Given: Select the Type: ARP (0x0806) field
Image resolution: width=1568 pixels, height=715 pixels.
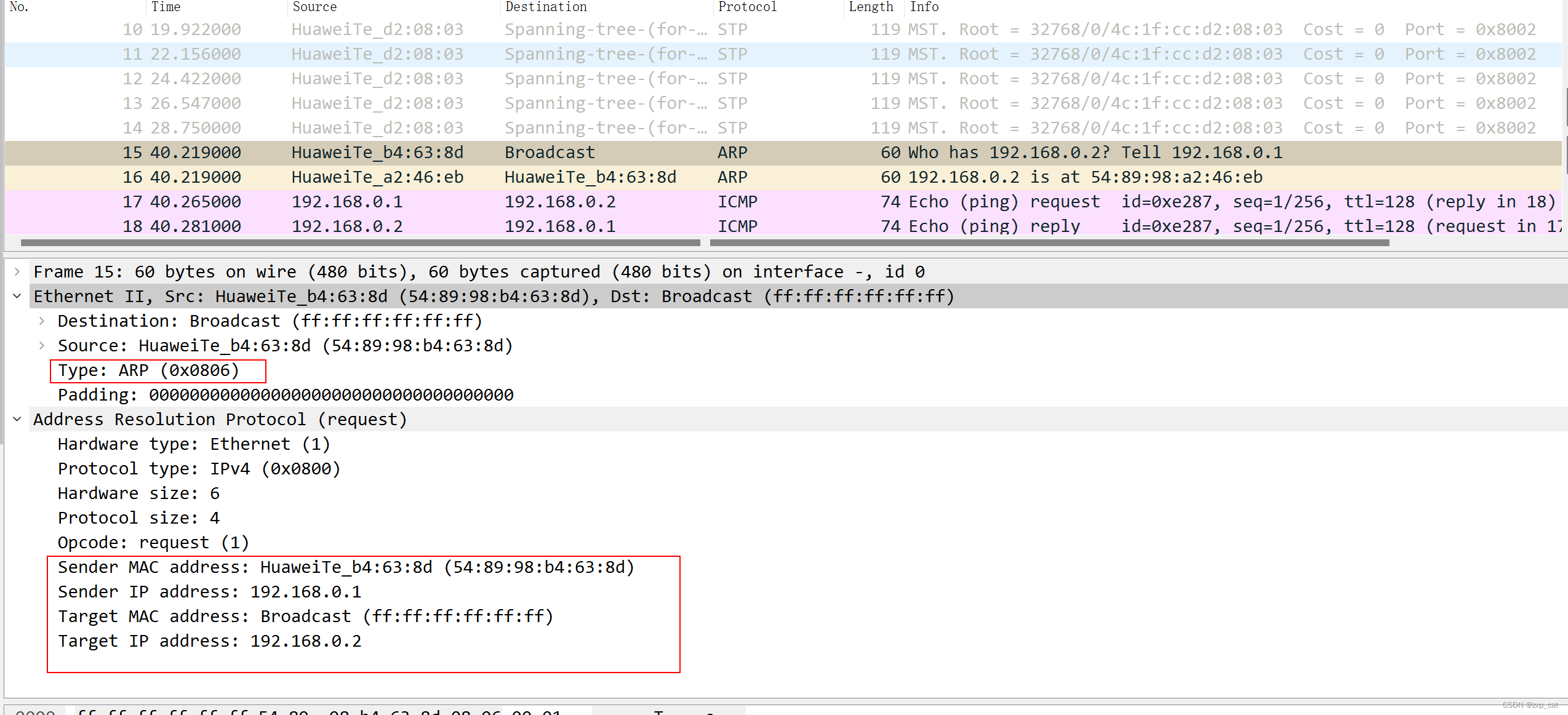Looking at the screenshot, I should coord(148,370).
